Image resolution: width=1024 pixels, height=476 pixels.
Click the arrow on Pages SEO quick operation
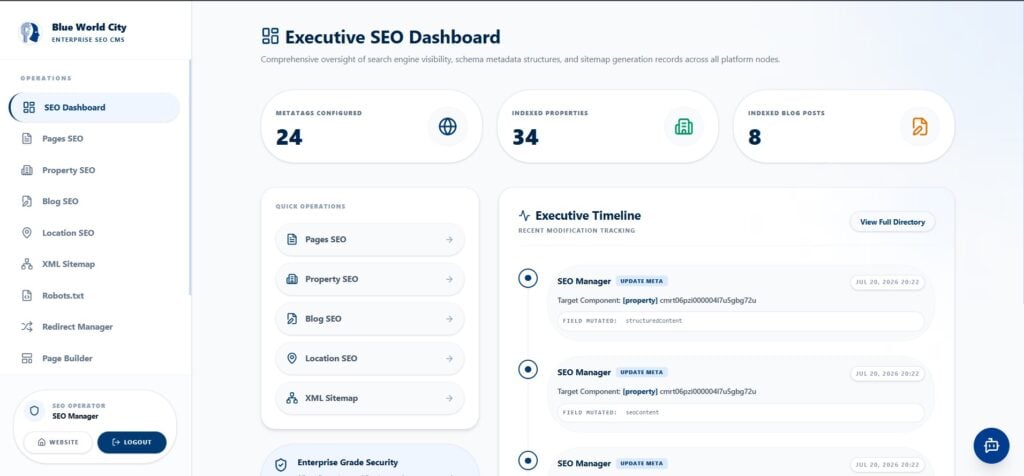coord(449,240)
